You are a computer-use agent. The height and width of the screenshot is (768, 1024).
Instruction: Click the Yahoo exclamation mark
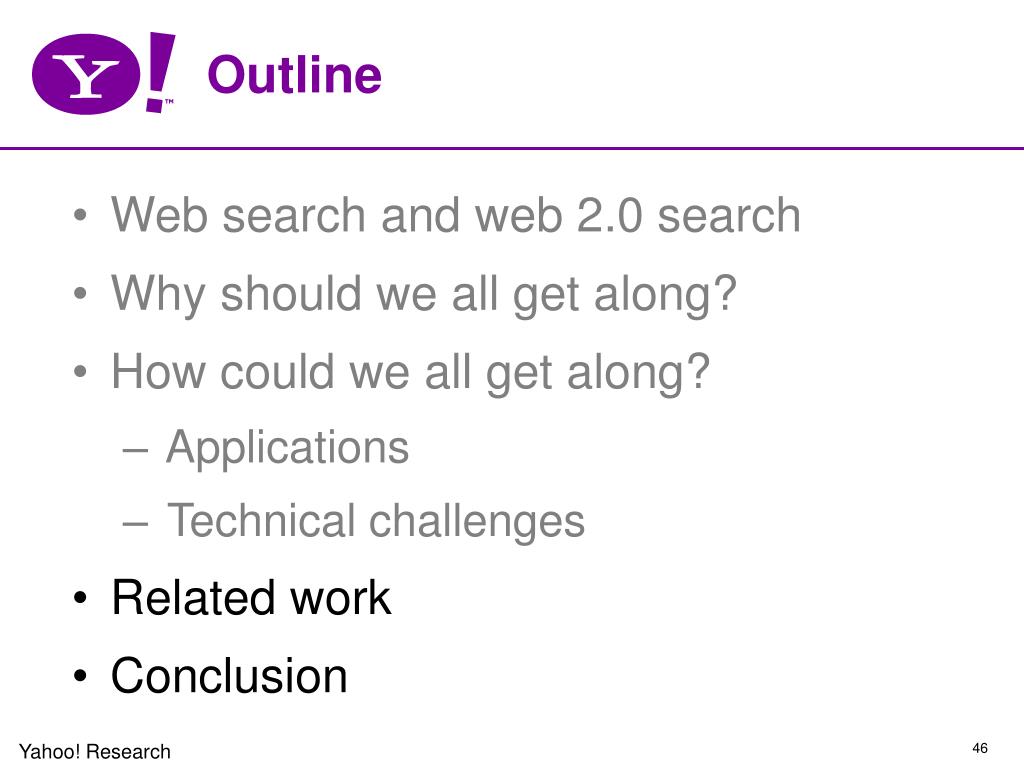159,72
